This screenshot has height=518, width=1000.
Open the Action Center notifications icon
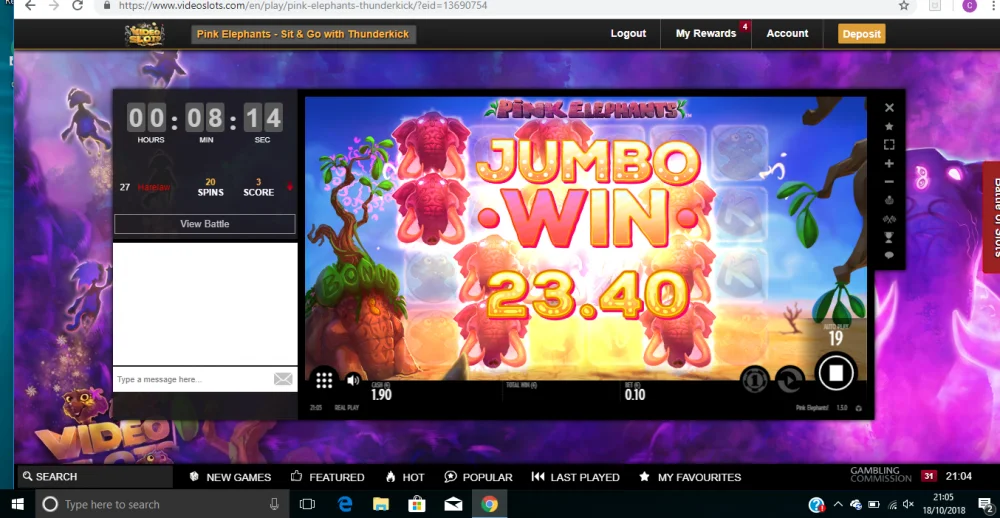(x=984, y=505)
